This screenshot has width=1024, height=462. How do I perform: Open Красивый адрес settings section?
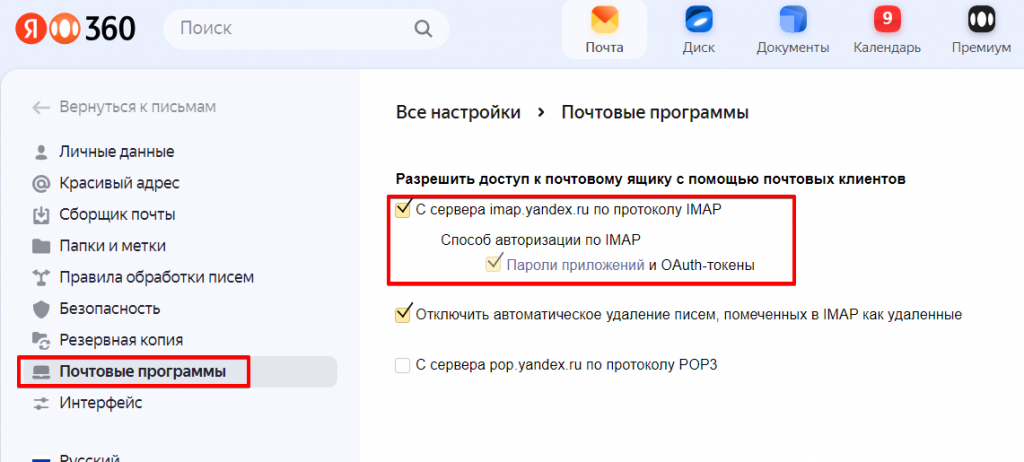[119, 184]
